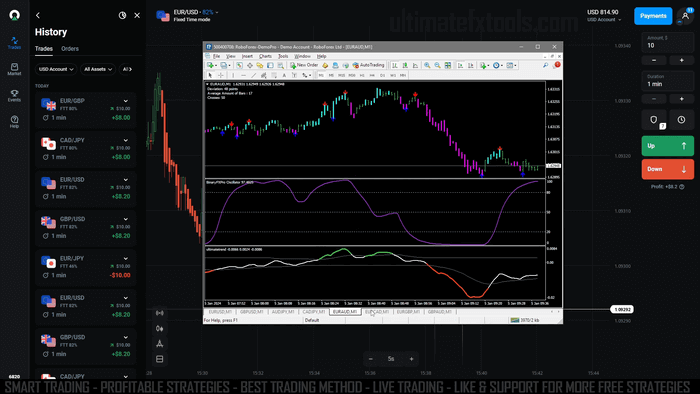Select bar chart icon in MetaTrader toolbar
Image resolution: width=700 pixels, height=394 pixels.
pos(395,65)
